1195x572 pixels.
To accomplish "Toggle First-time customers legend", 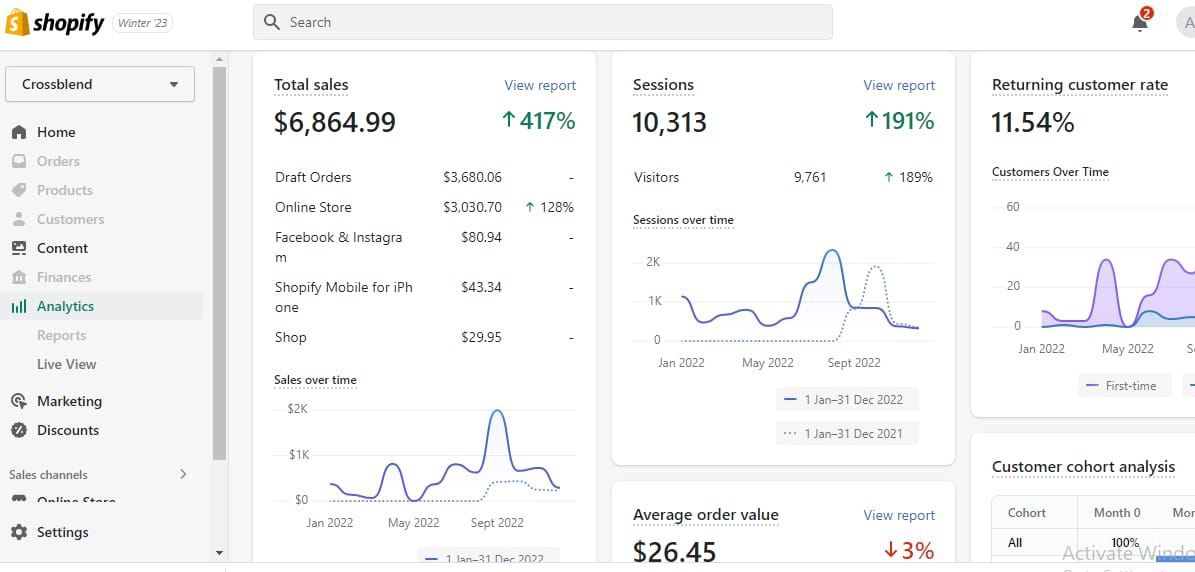I will (x=1124, y=385).
